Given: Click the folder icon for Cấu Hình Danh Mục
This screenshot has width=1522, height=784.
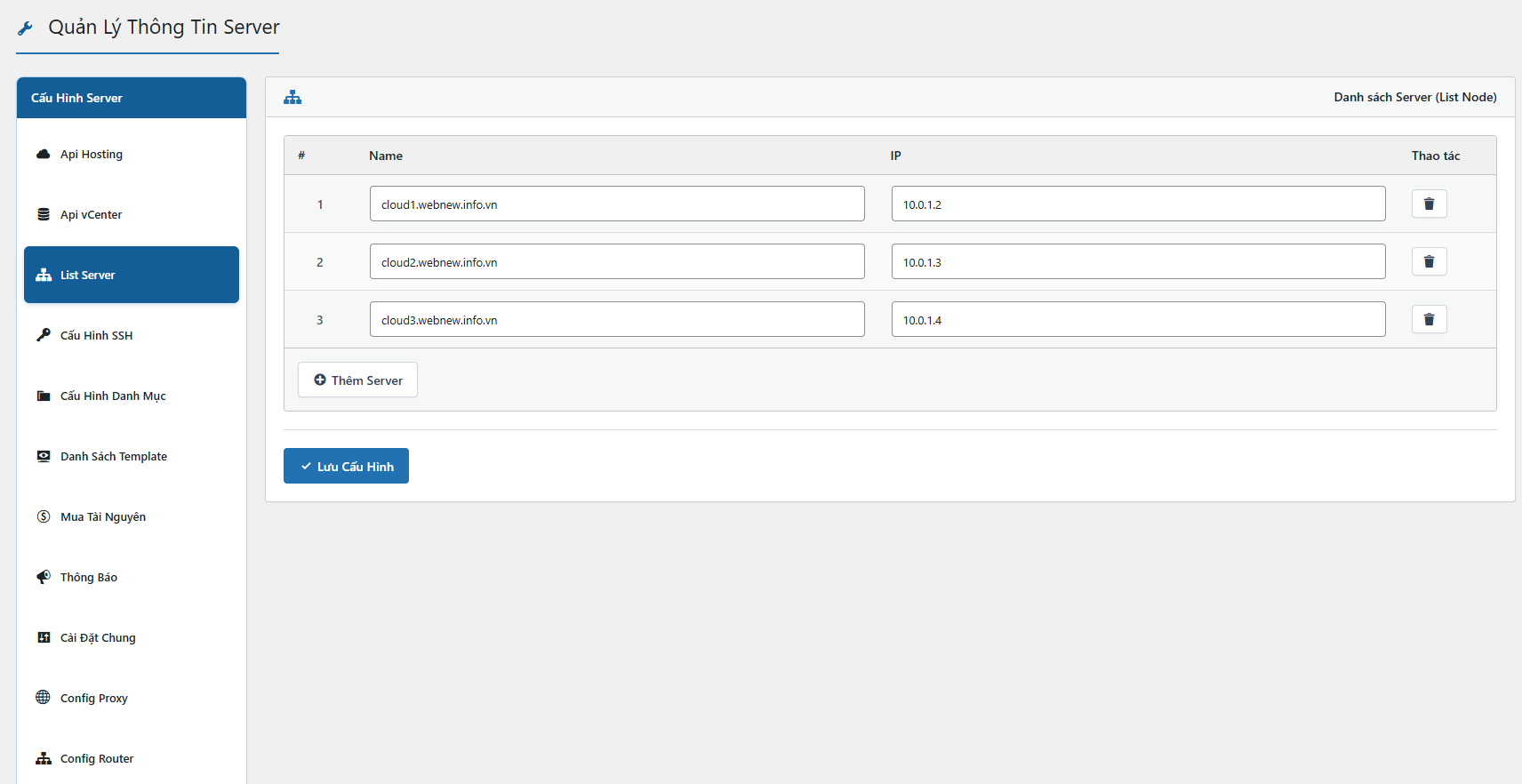Looking at the screenshot, I should tap(43, 396).
